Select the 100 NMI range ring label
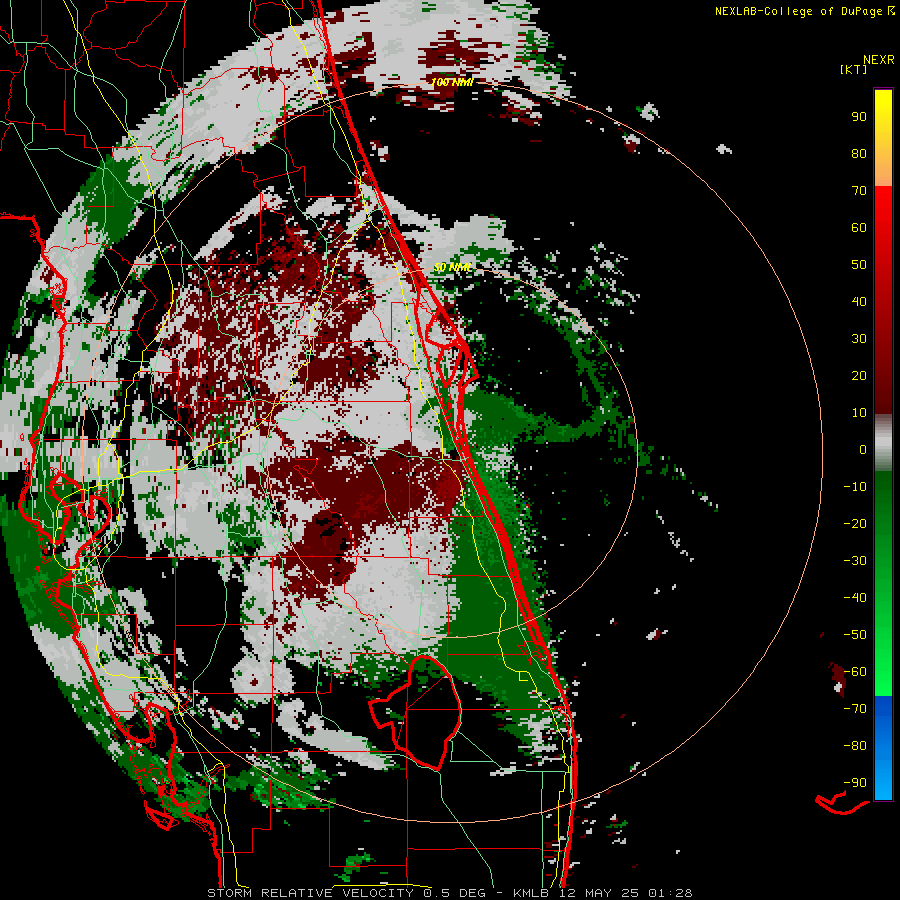Screen dimensions: 900x900 452,82
